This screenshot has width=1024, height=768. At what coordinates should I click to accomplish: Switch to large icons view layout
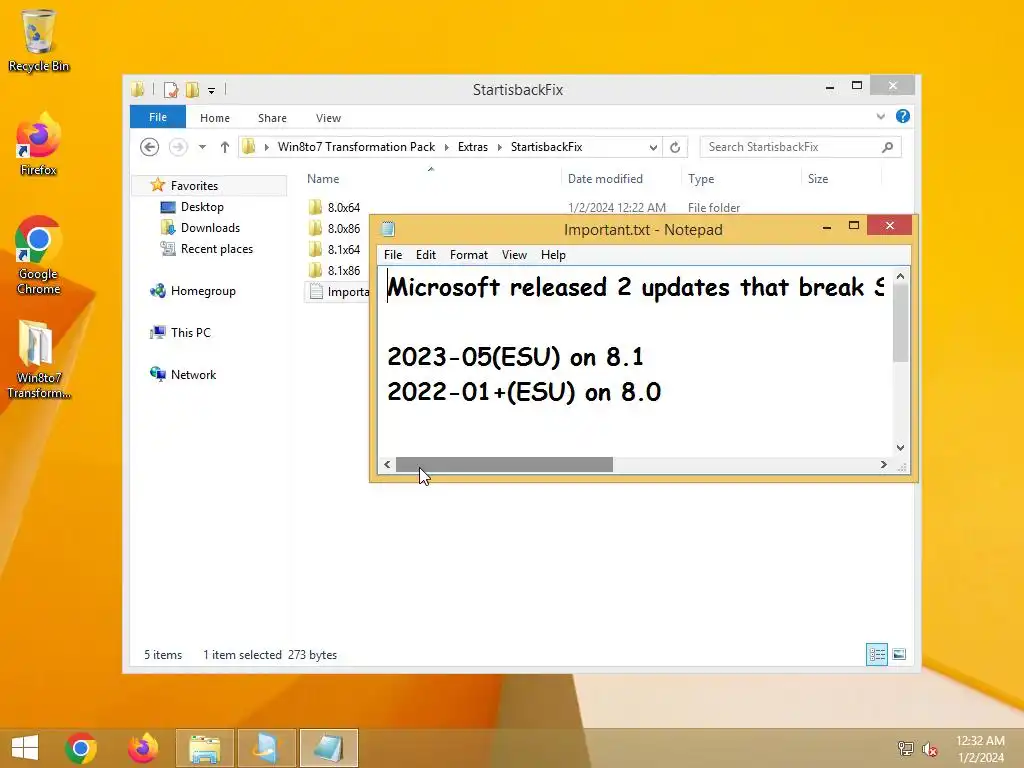pos(899,654)
